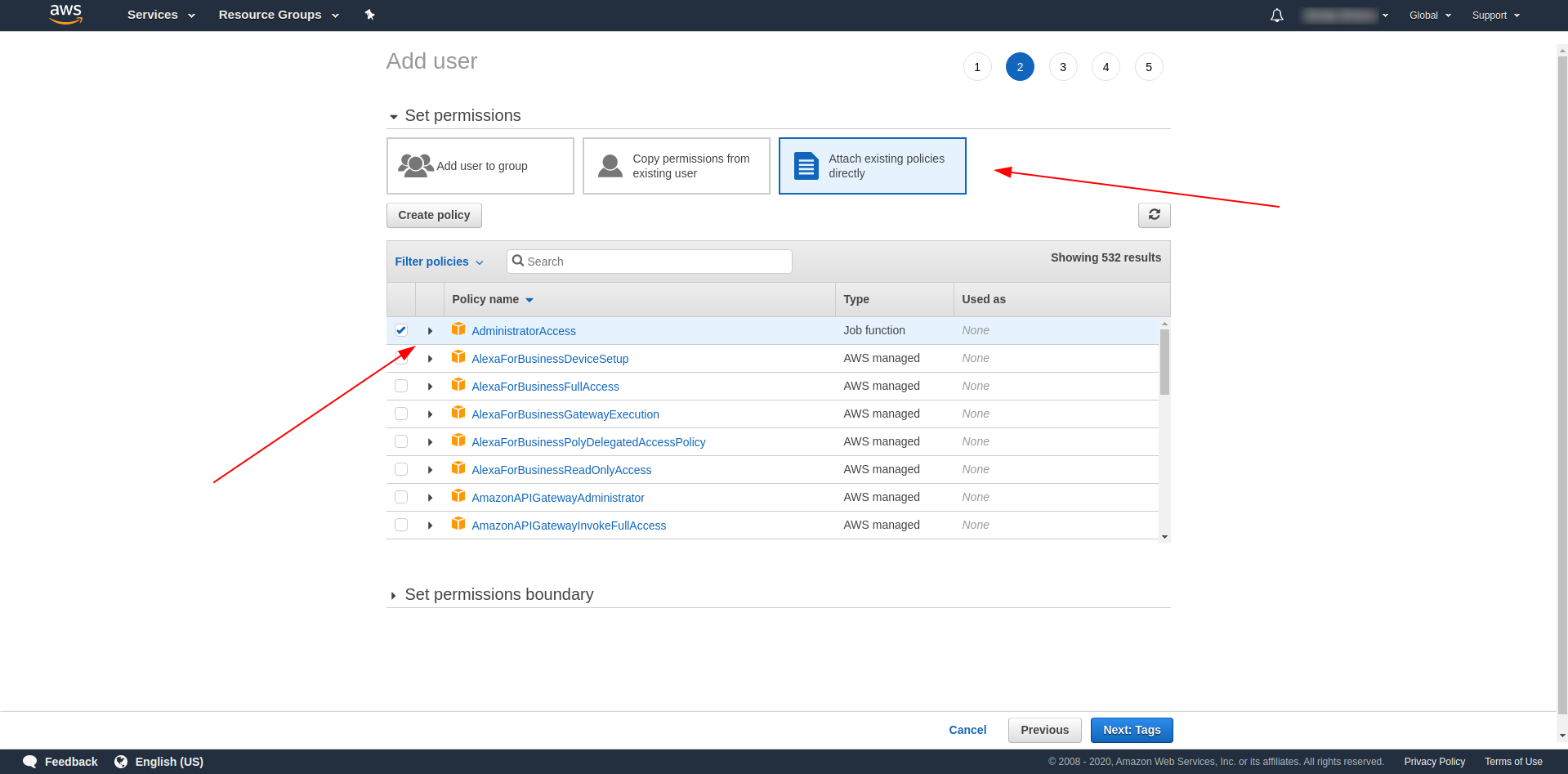The width and height of the screenshot is (1568, 774).
Task: Open the Services menu
Action: 161,15
